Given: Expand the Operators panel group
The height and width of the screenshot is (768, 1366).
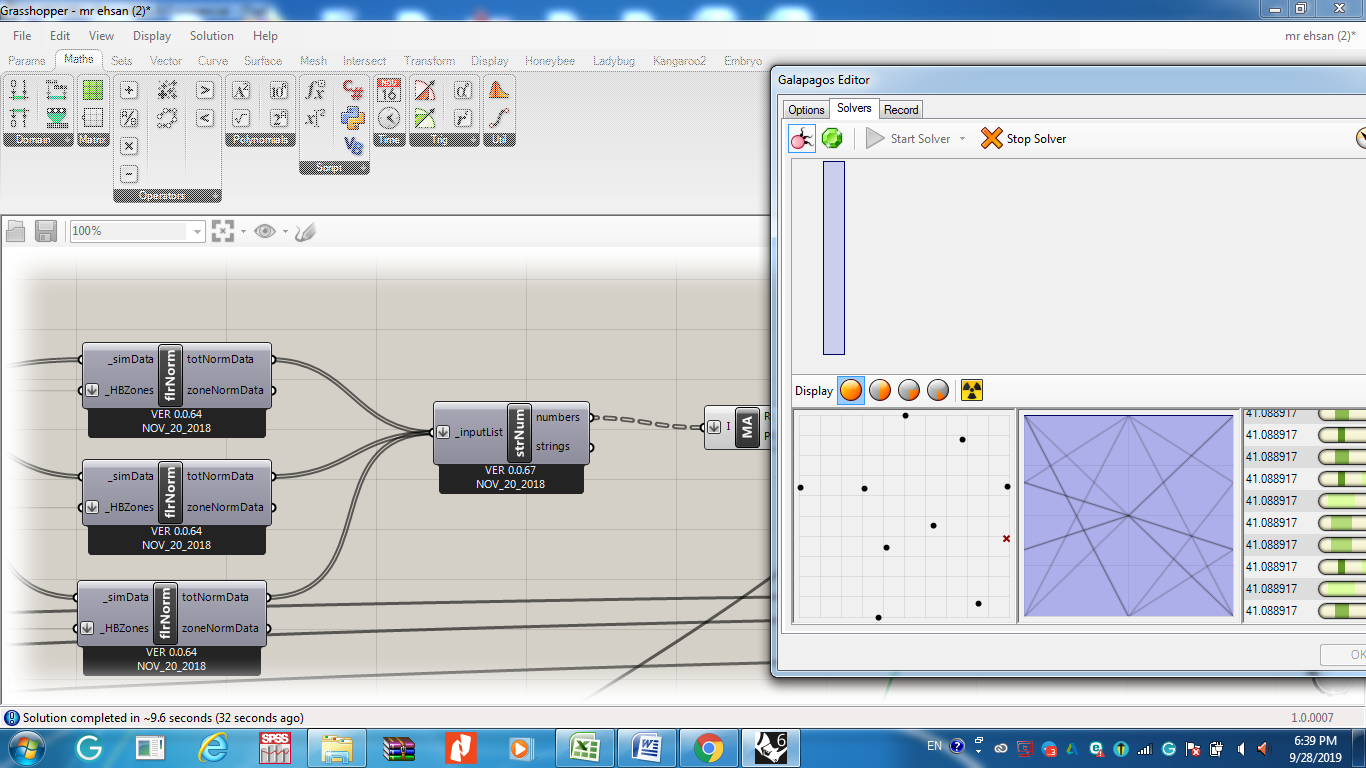Looking at the screenshot, I should (x=167, y=196).
